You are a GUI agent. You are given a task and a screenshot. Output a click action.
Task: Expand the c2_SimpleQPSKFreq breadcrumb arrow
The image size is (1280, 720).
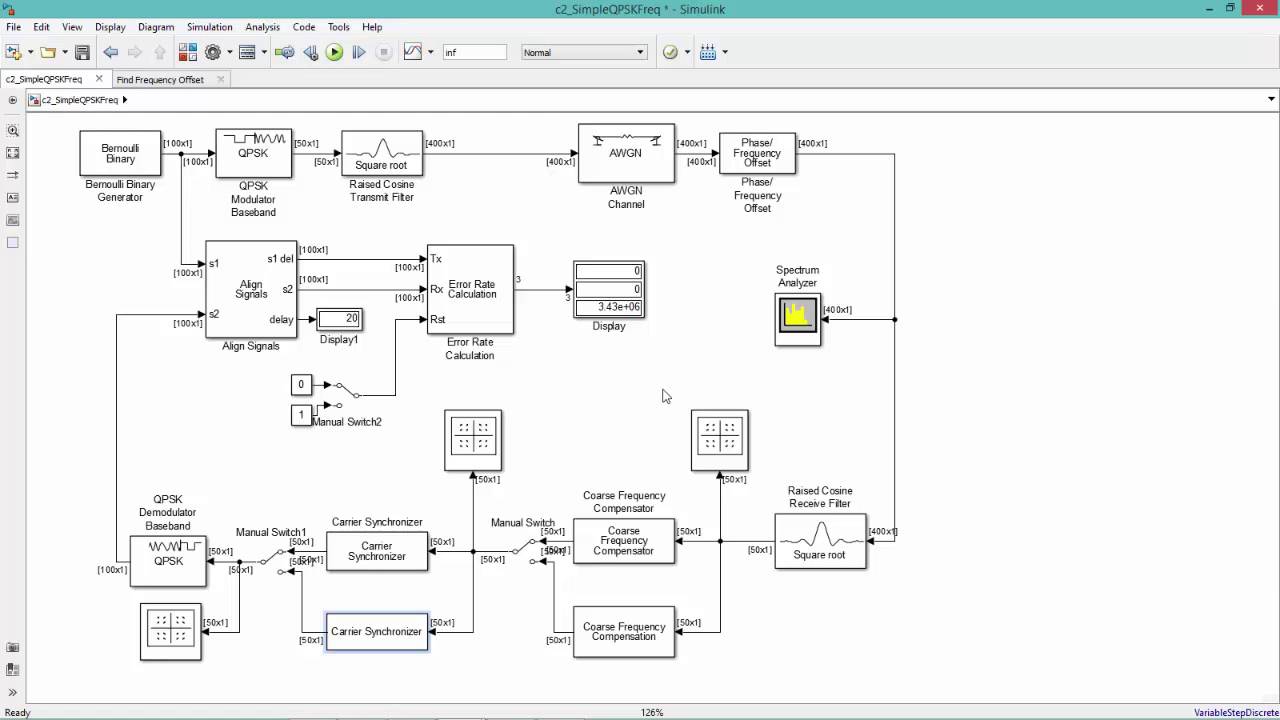pos(125,100)
